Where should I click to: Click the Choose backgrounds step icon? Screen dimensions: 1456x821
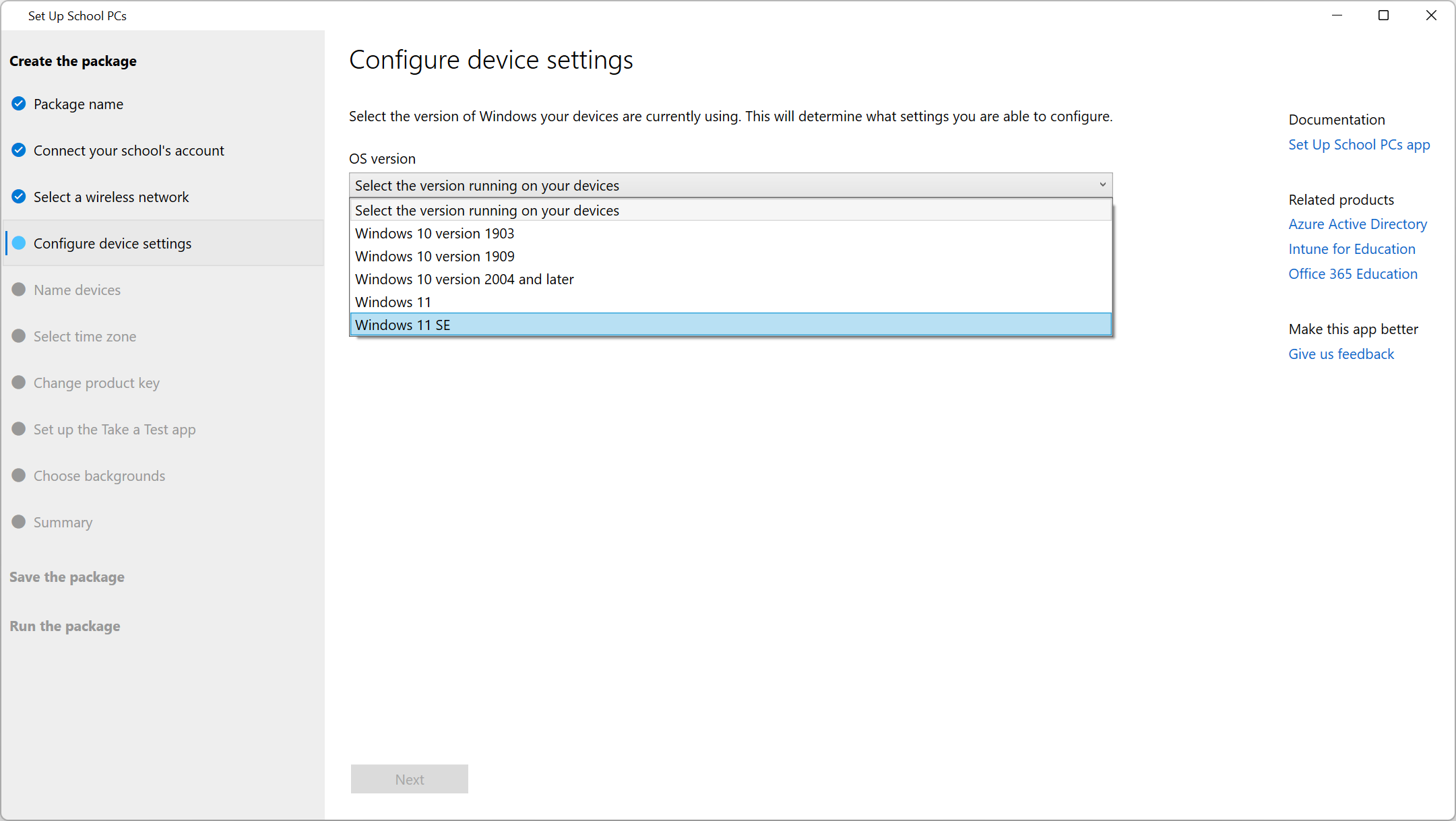point(19,475)
